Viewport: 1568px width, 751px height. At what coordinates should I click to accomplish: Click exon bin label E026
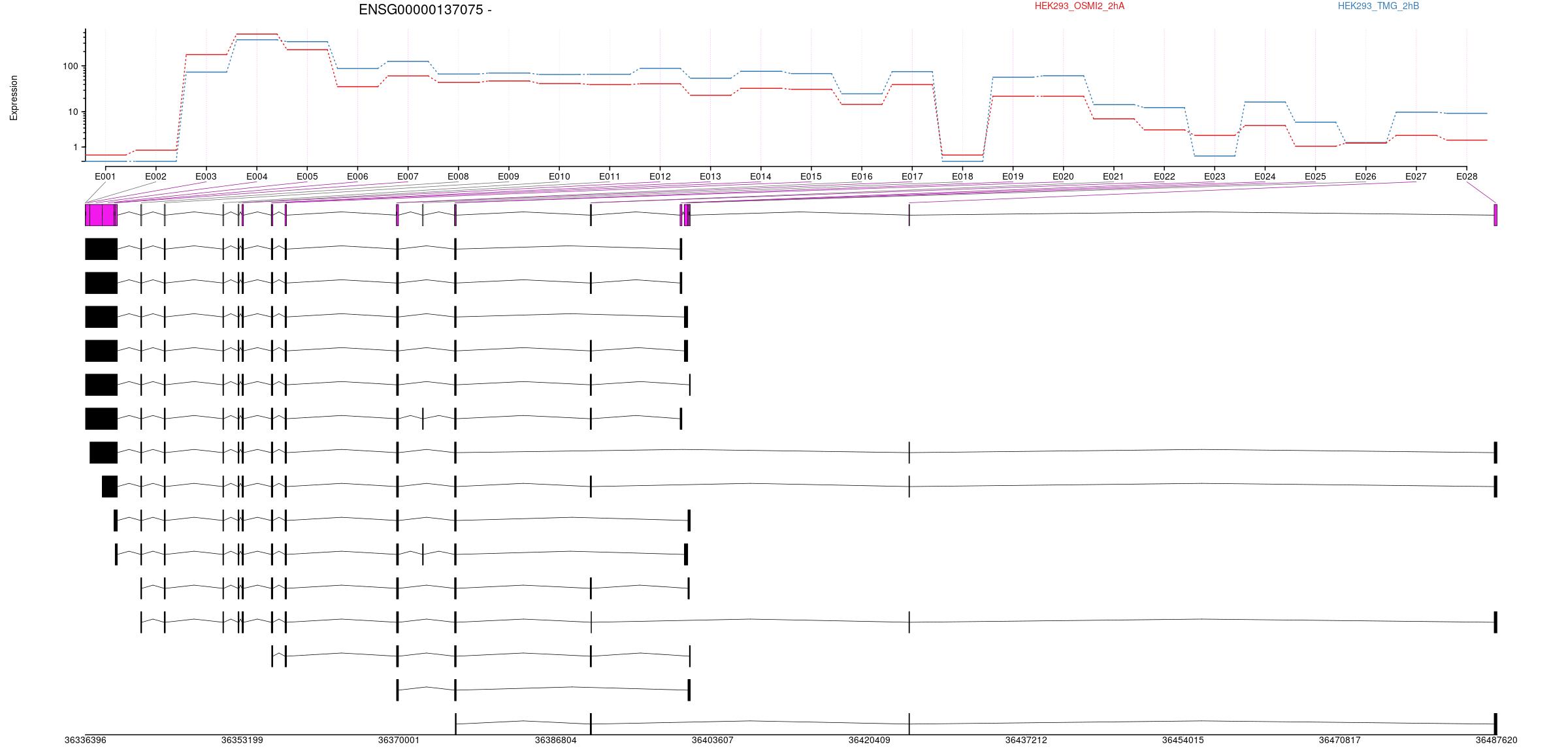coord(1365,176)
